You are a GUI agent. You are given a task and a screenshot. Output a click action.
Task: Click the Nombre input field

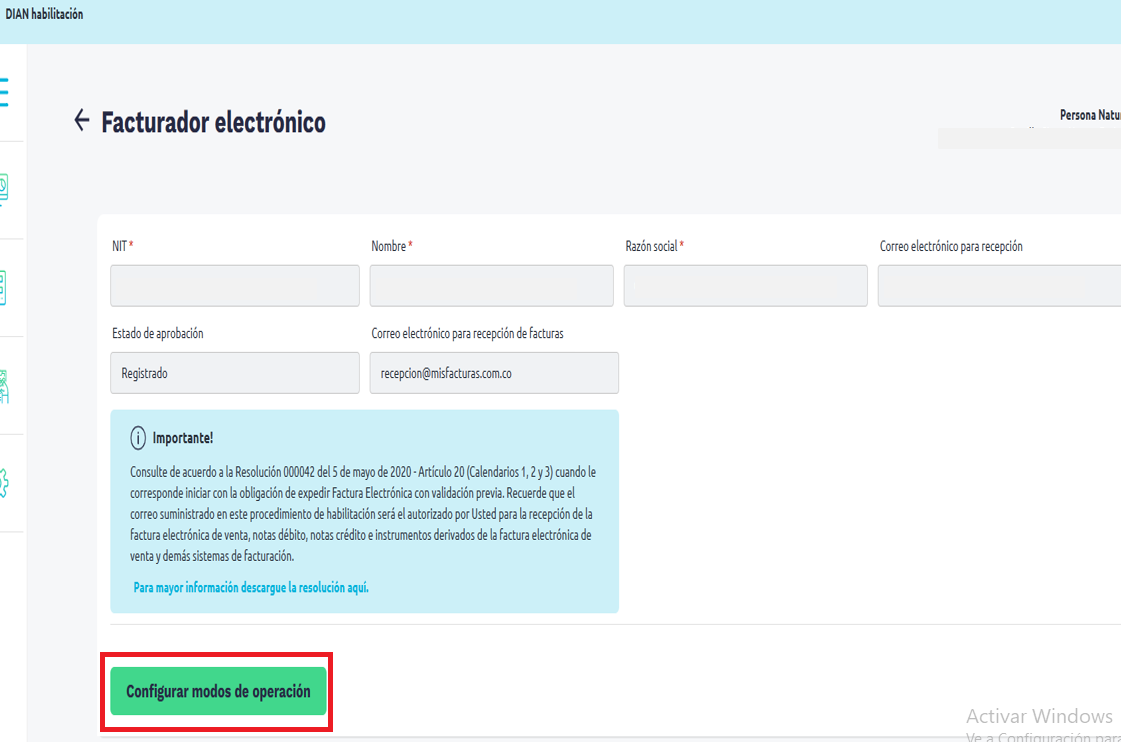pyautogui.click(x=491, y=286)
